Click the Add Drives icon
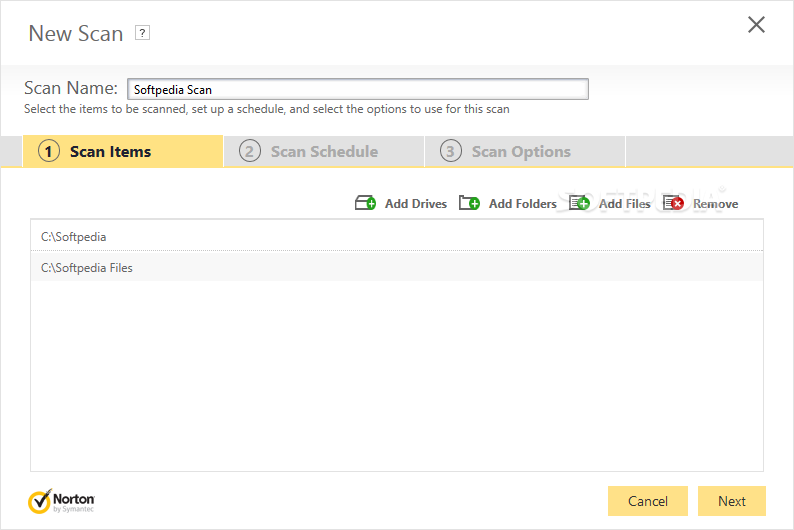Screen dimensions: 794x530 tap(365, 203)
